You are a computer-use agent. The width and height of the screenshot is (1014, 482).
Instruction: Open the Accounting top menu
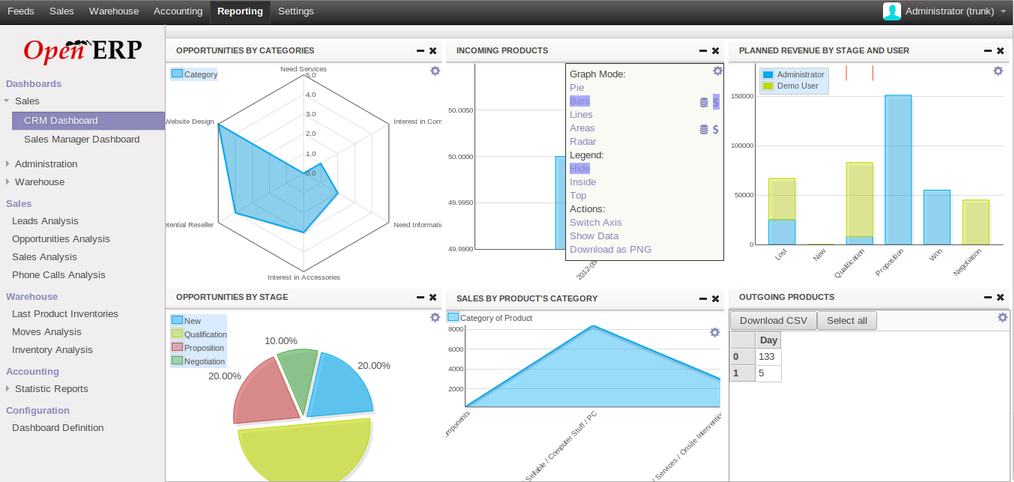tap(178, 11)
